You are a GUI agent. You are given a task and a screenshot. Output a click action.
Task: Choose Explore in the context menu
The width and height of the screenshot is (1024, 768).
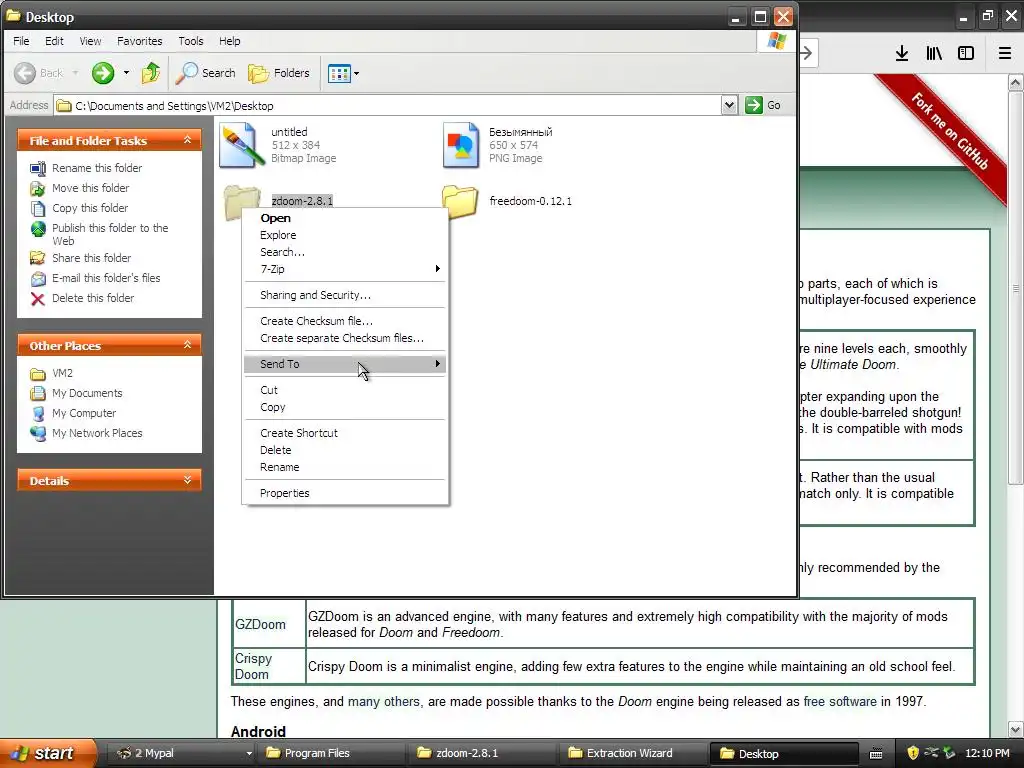tap(345, 235)
